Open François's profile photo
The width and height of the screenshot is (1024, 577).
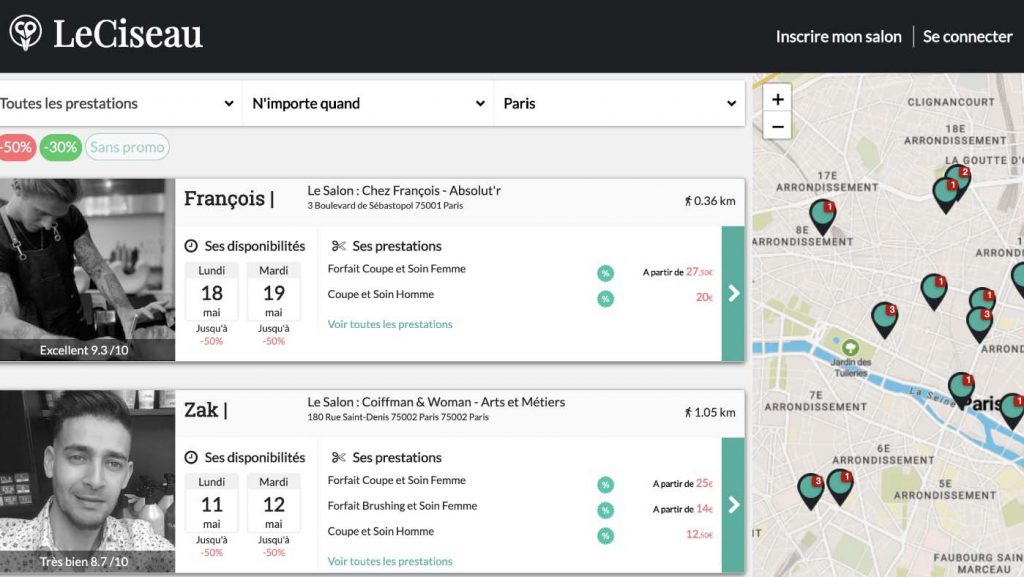tap(88, 270)
